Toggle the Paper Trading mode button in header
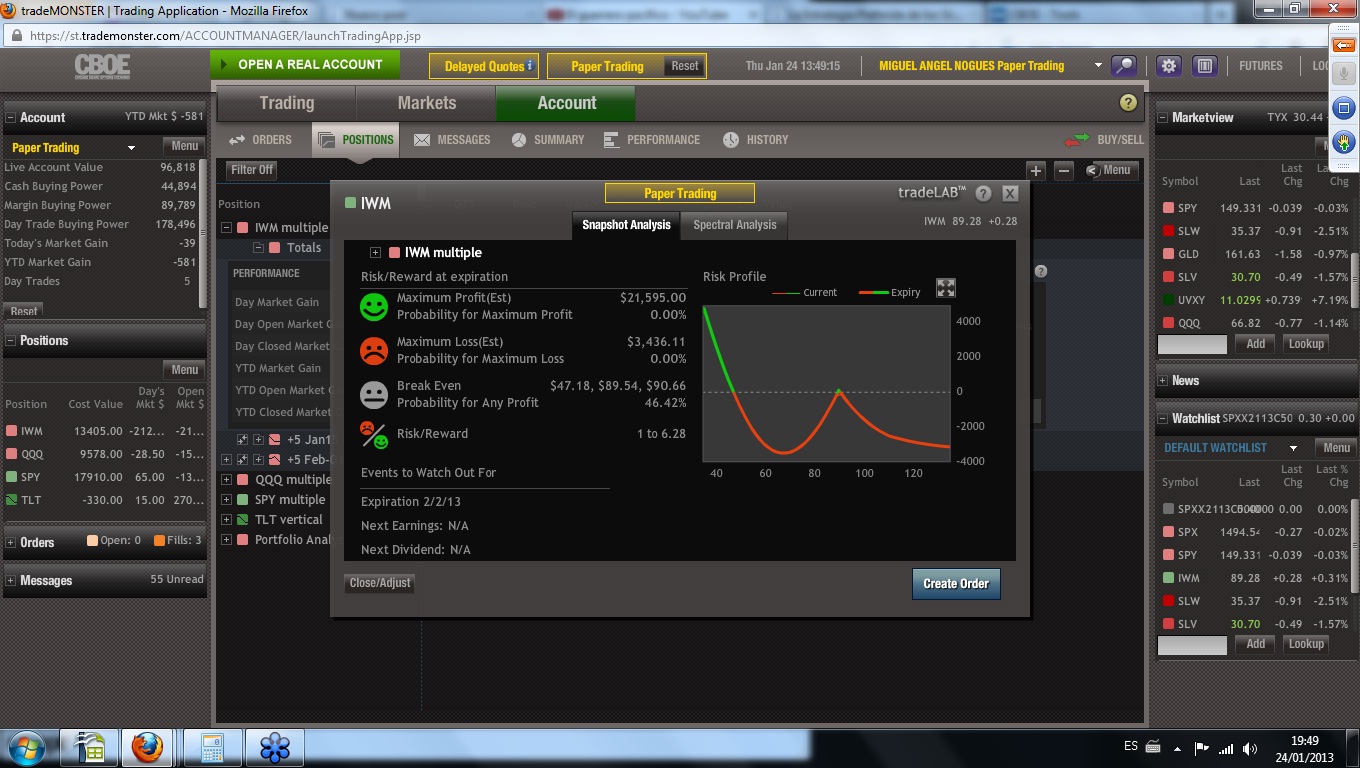Image resolution: width=1360 pixels, height=768 pixels. tap(607, 66)
